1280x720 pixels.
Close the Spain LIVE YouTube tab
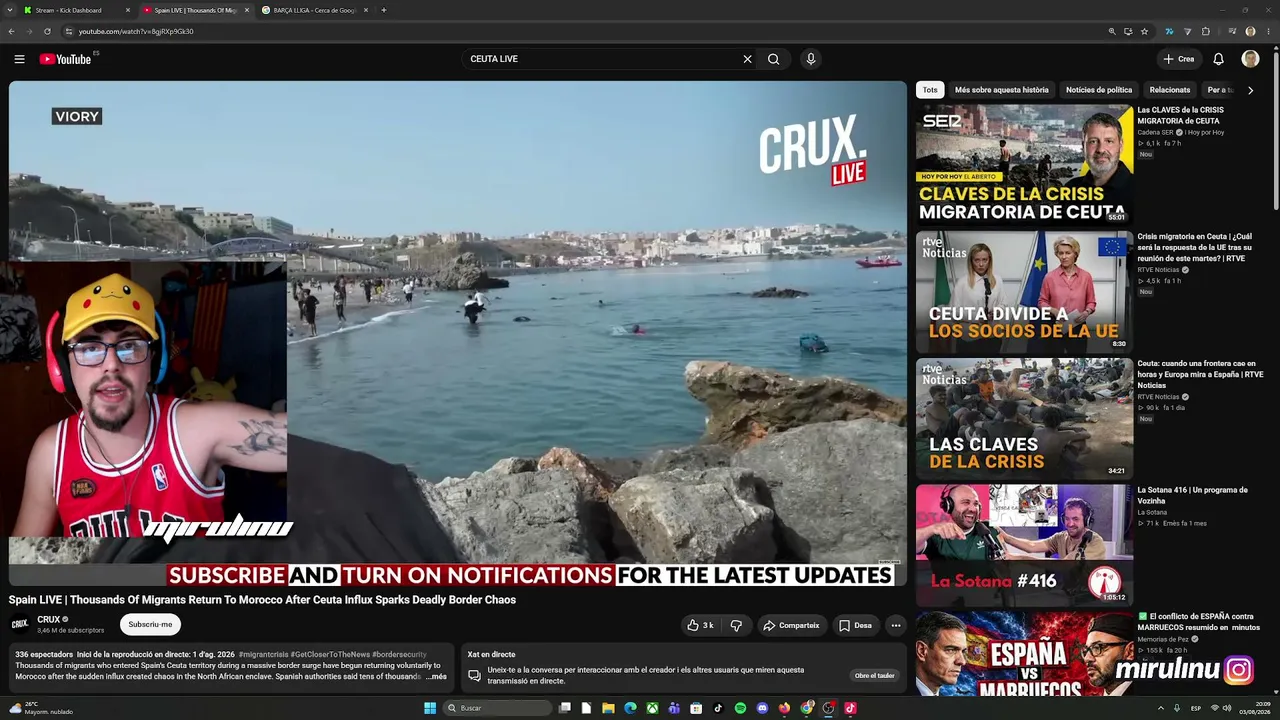[x=247, y=10]
